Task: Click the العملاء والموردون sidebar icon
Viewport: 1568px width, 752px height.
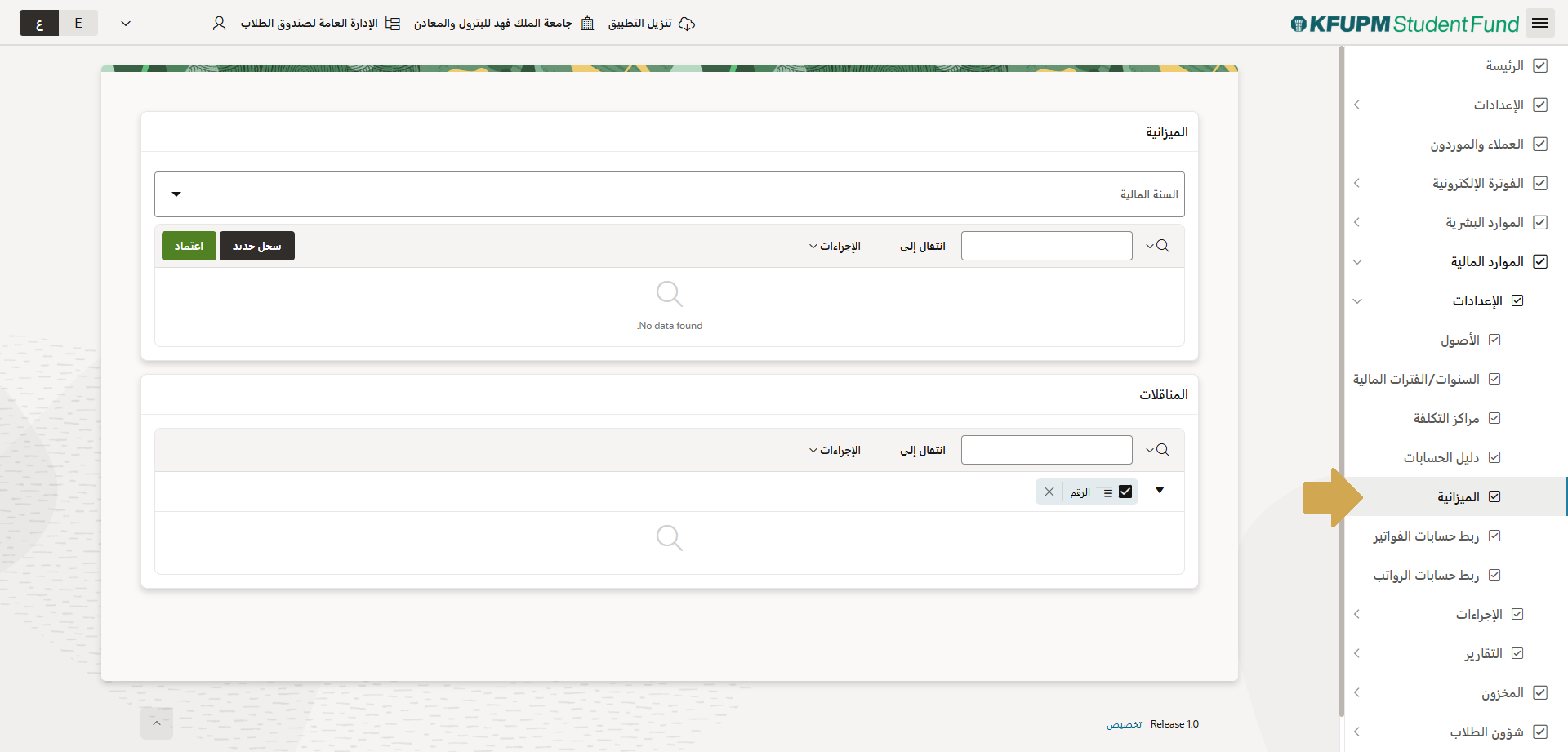Action: (1540, 144)
